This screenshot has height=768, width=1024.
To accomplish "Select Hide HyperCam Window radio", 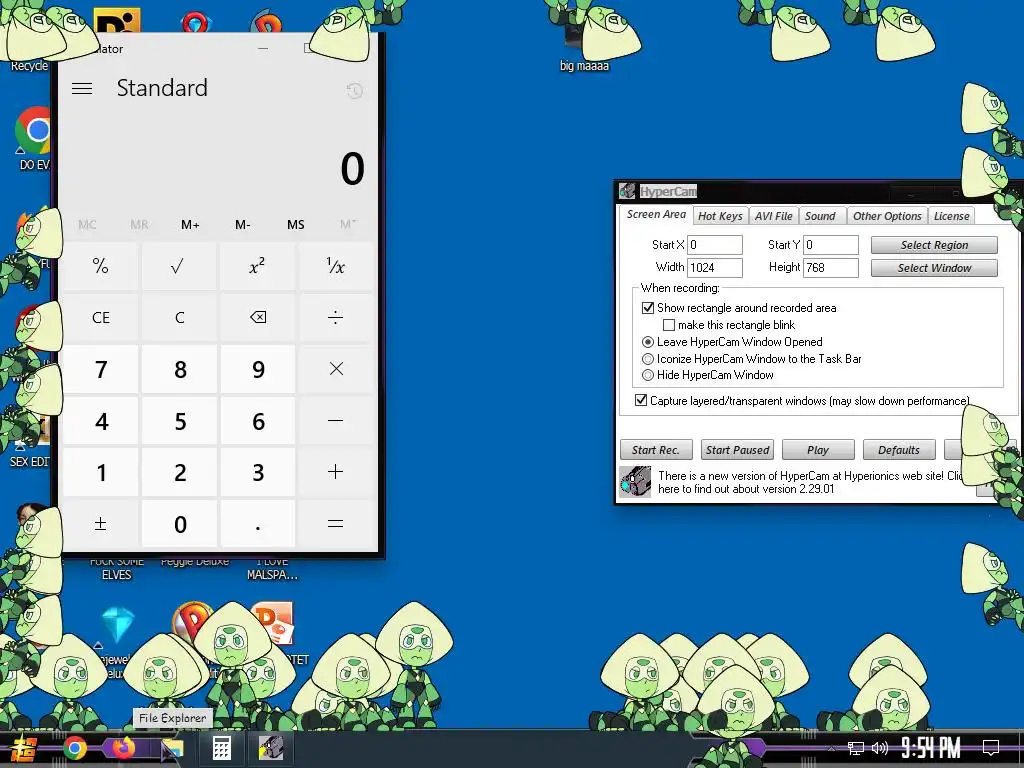I will pos(648,375).
